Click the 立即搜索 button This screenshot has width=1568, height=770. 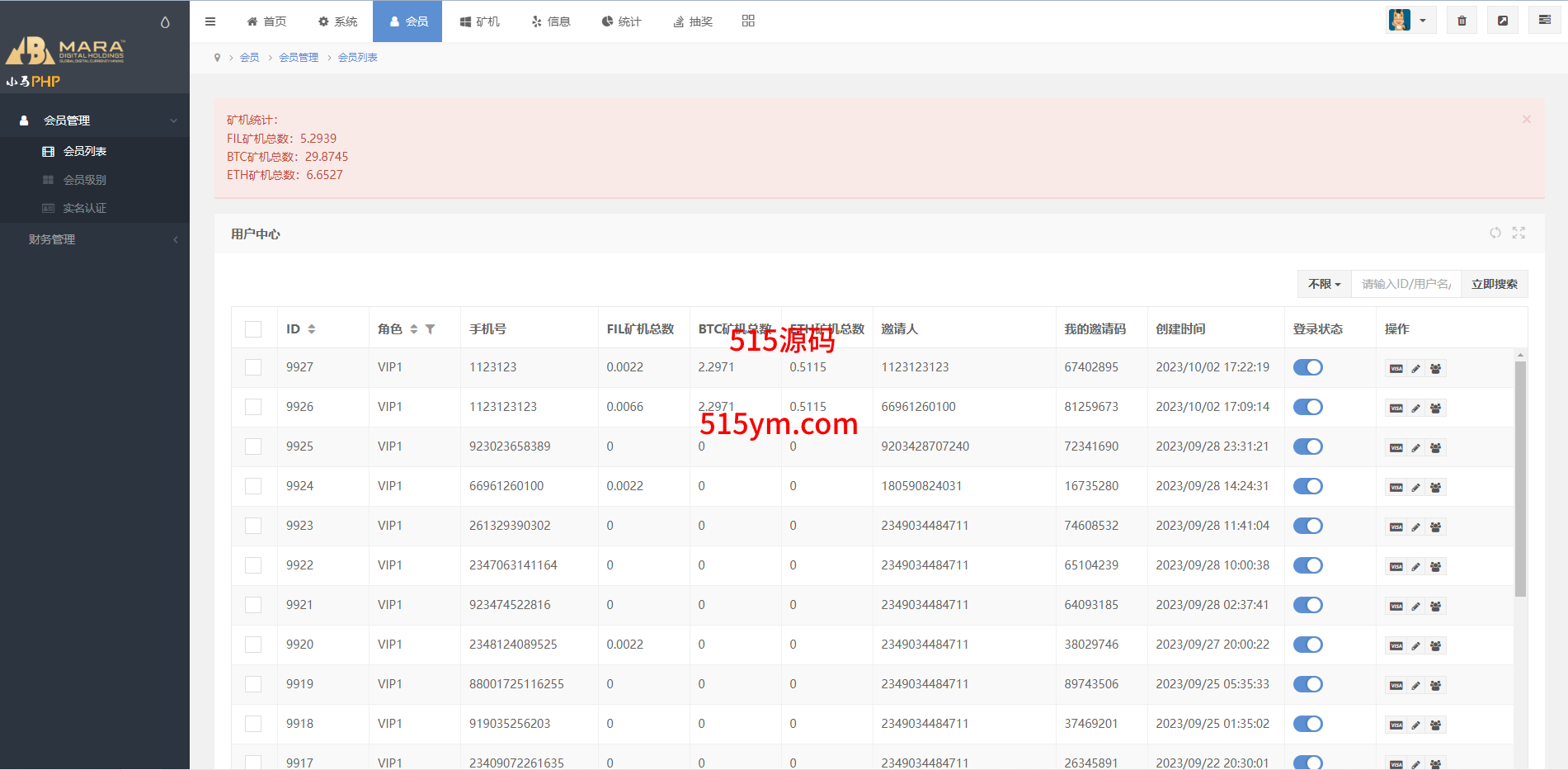1494,284
